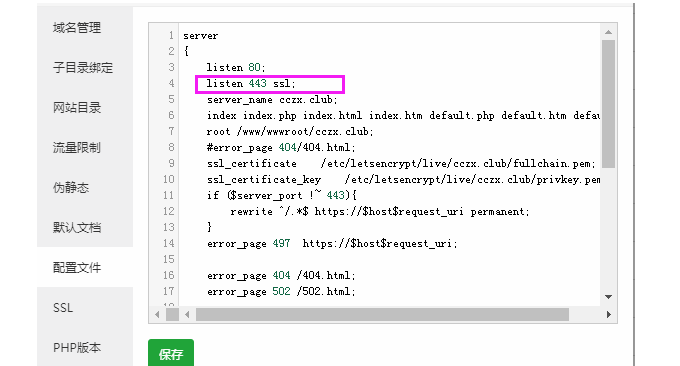Click the index directive on line 6

[403, 115]
